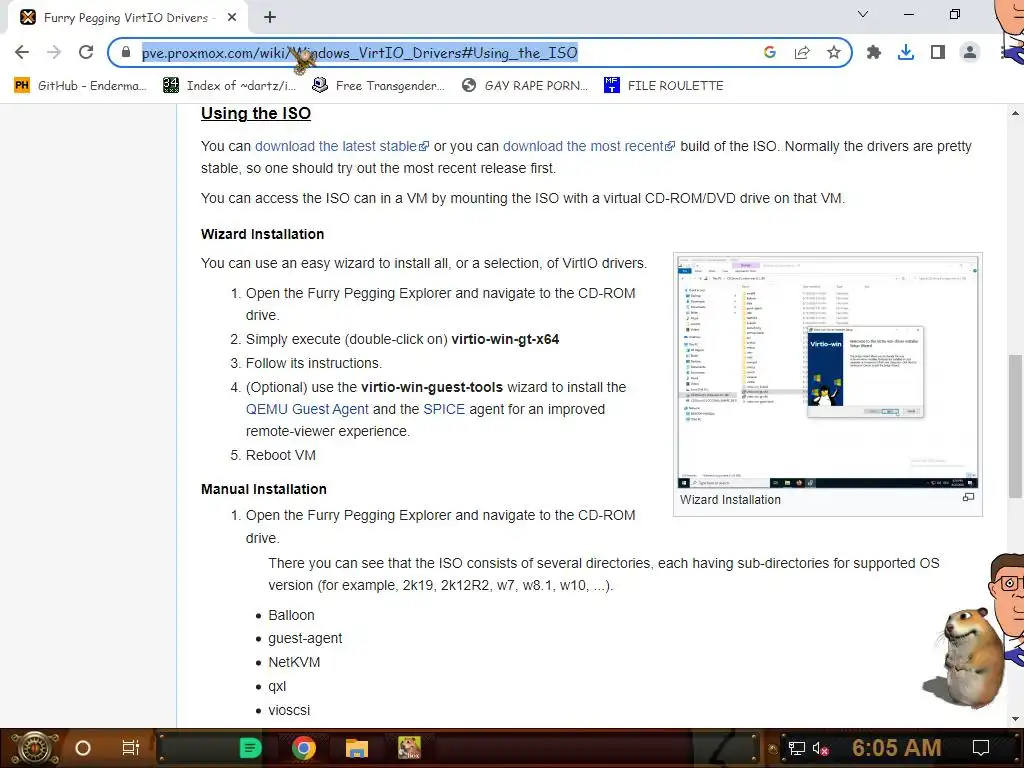View site information padlock icon
1024x768 pixels.
(126, 52)
